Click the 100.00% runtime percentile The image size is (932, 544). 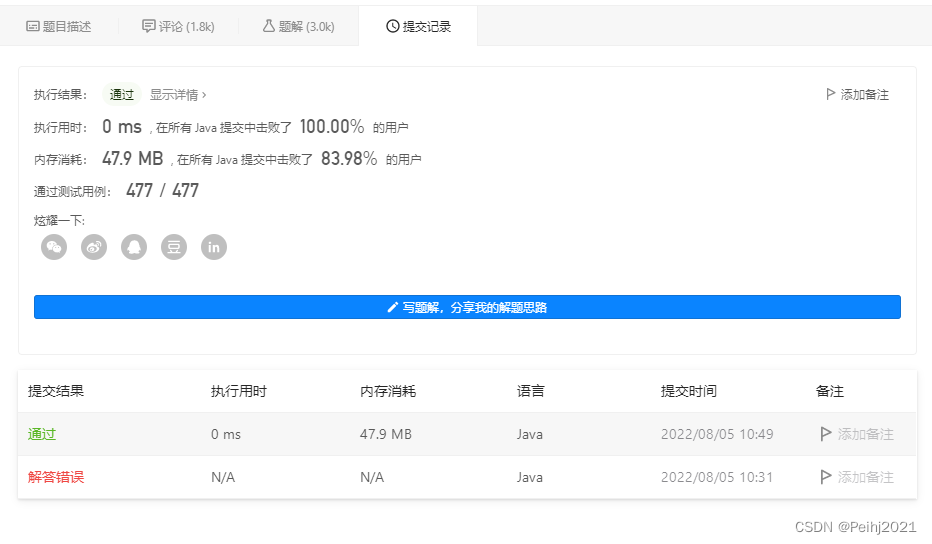coord(332,126)
